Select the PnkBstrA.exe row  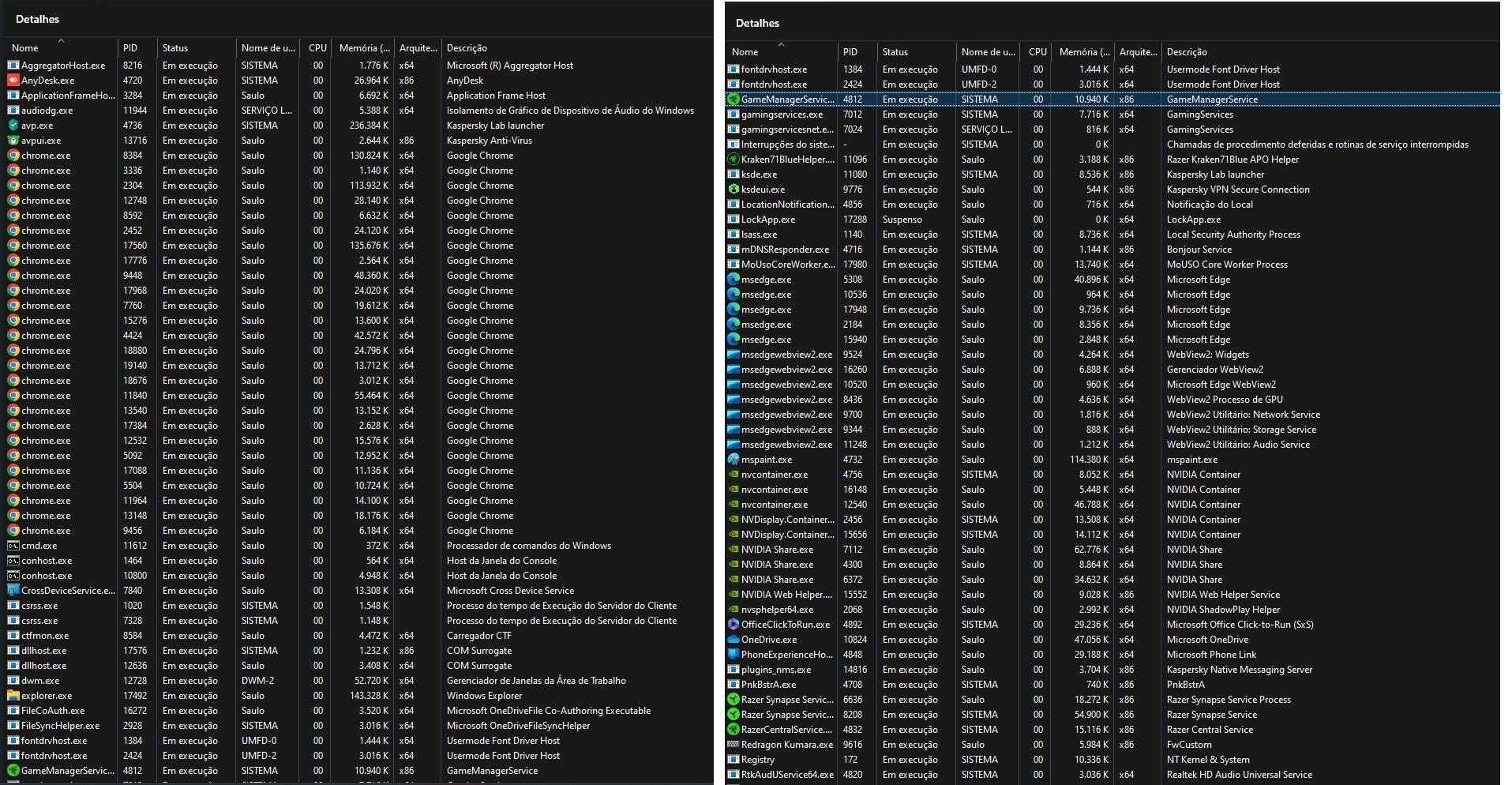1112,685
